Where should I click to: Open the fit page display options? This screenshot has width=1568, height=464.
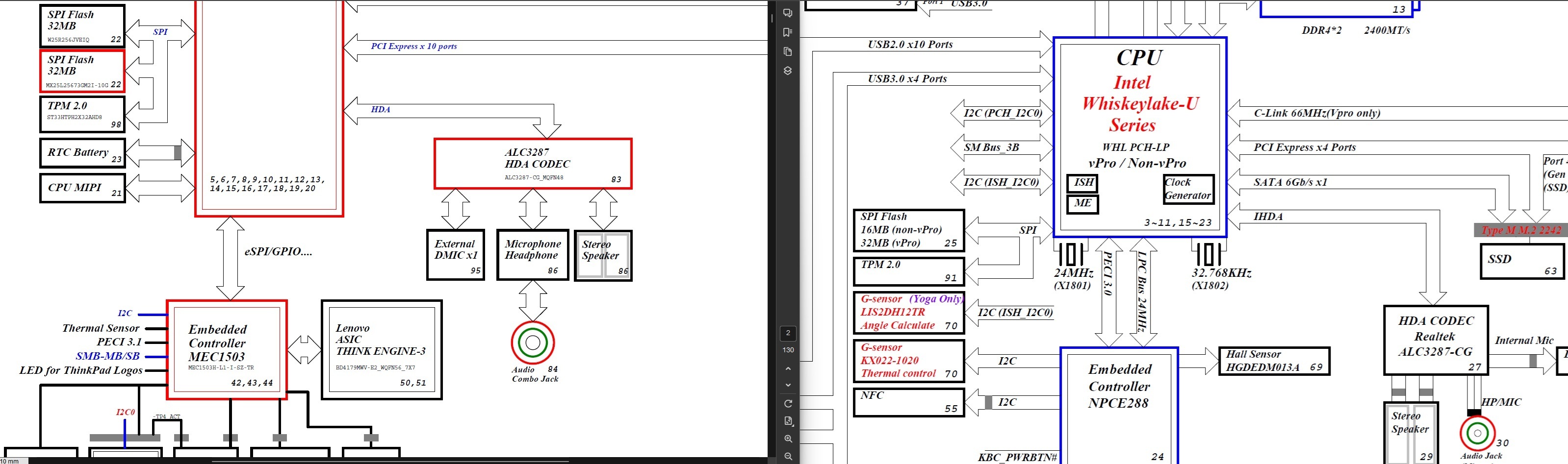click(x=788, y=421)
